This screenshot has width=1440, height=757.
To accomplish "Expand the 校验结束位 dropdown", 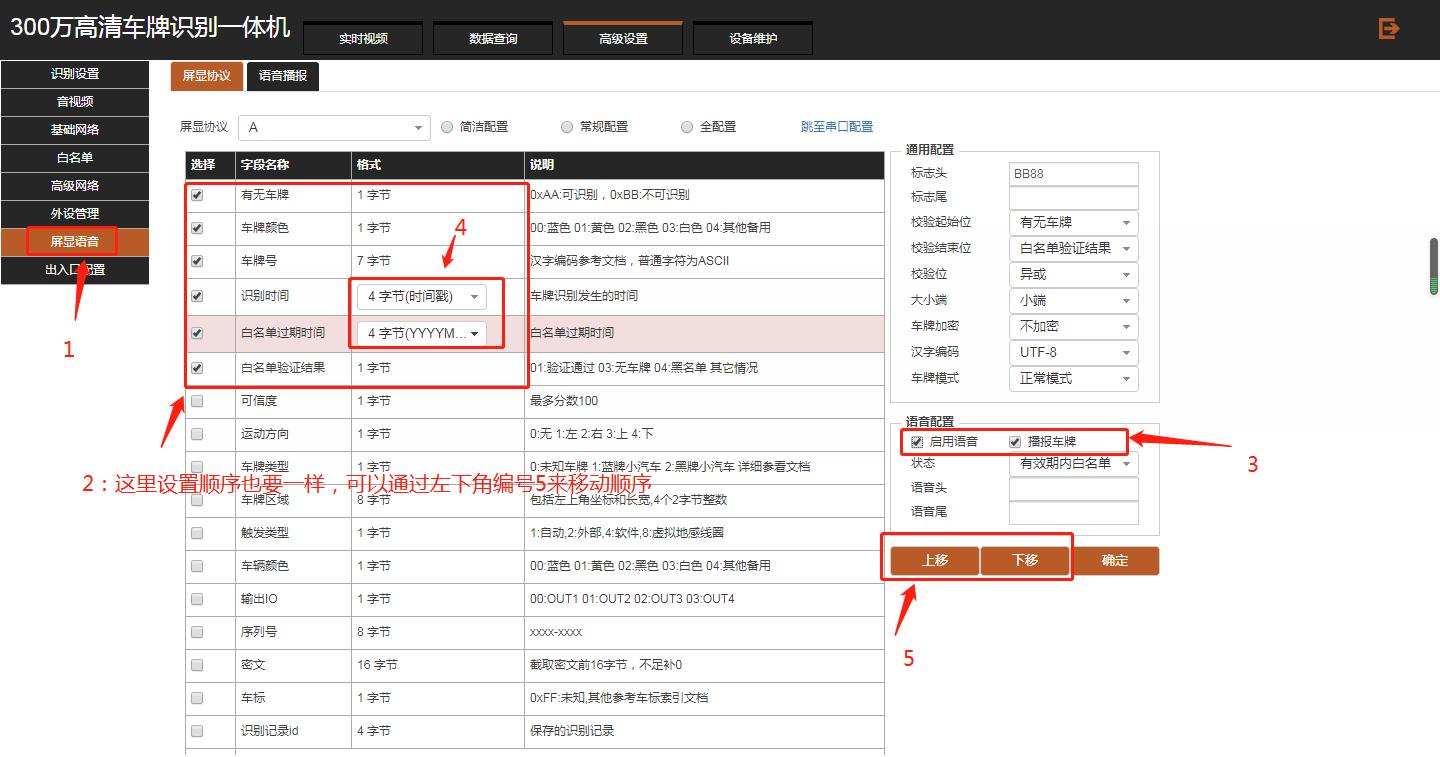I will (x=1074, y=249).
